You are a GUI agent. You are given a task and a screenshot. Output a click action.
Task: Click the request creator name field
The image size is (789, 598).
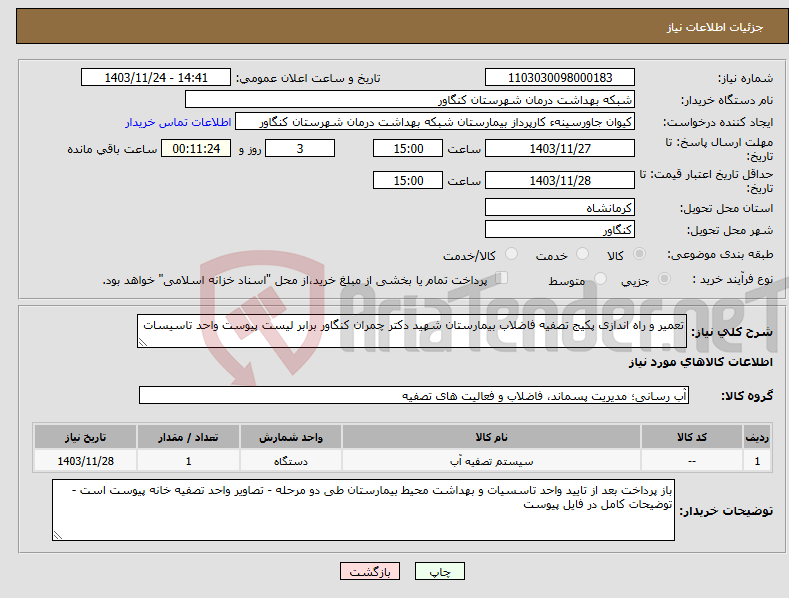435,122
